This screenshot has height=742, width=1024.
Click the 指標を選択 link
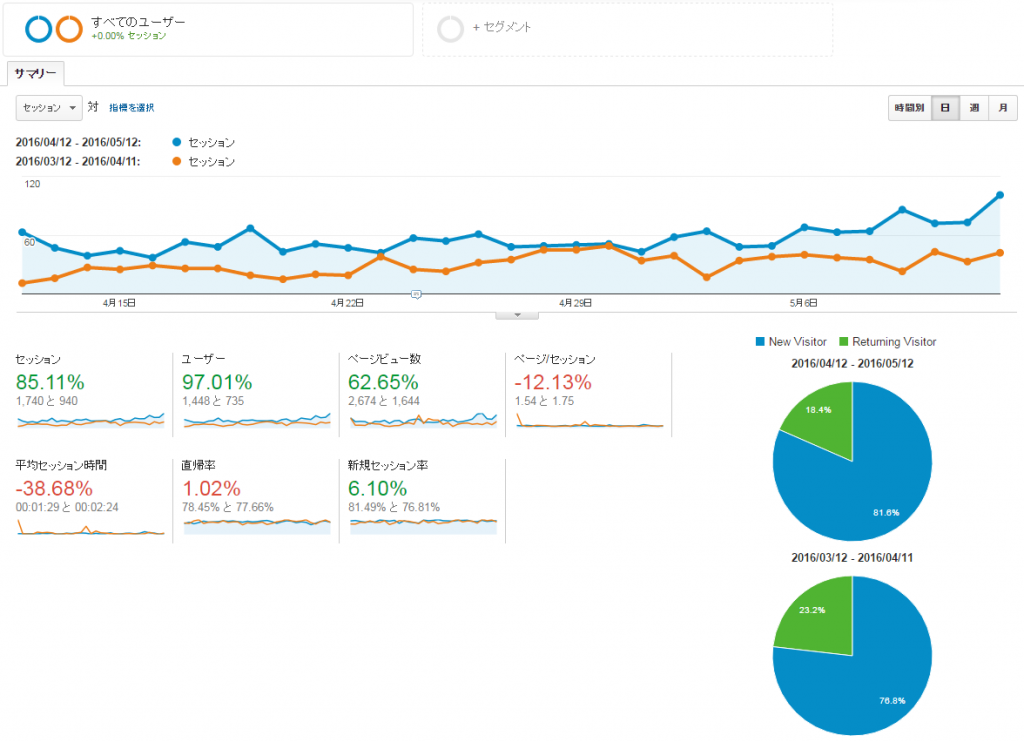(x=131, y=108)
